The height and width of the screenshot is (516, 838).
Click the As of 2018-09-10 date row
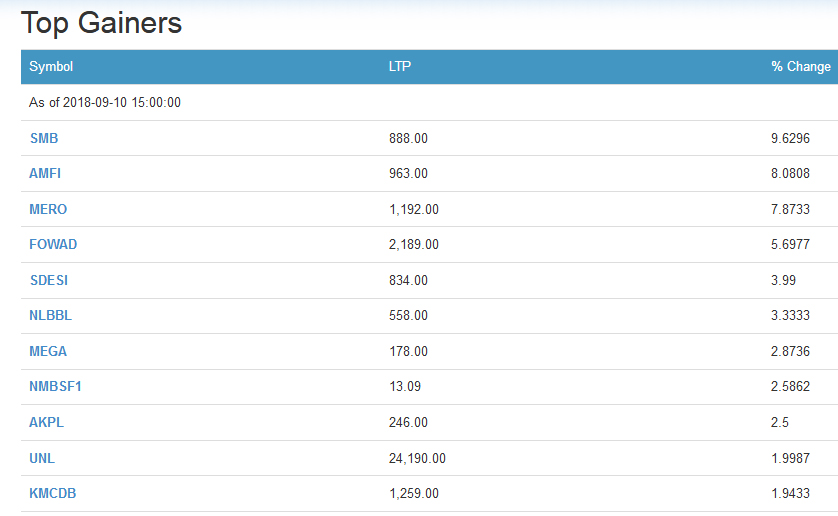(x=105, y=102)
